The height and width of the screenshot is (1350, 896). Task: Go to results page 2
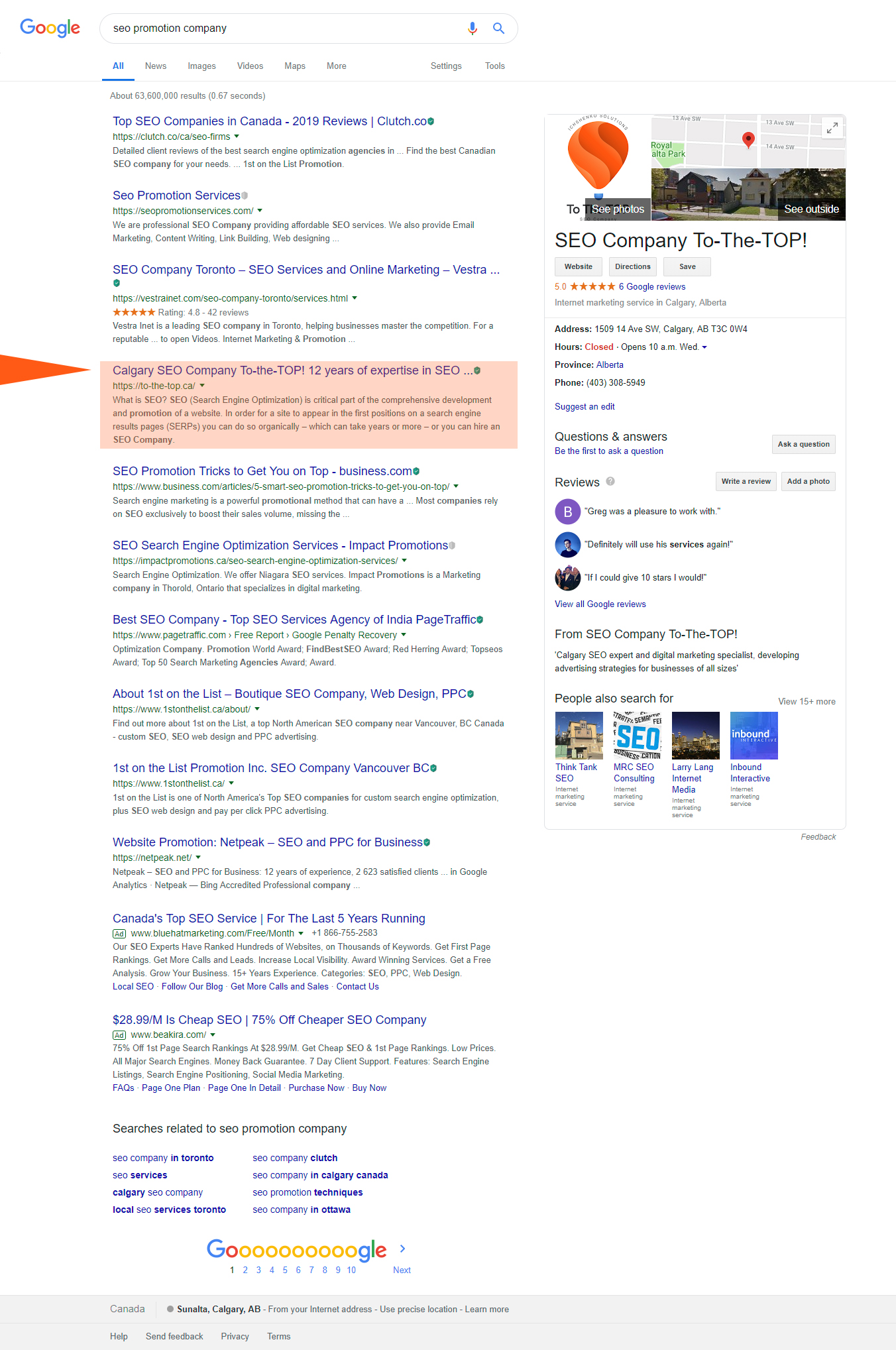click(245, 1270)
